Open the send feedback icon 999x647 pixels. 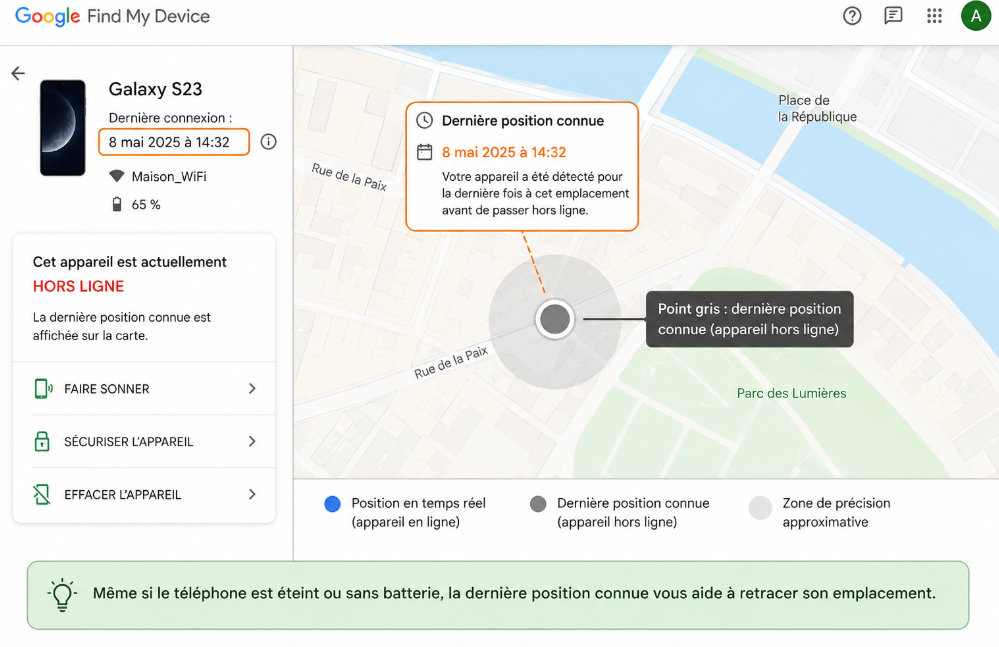point(893,16)
